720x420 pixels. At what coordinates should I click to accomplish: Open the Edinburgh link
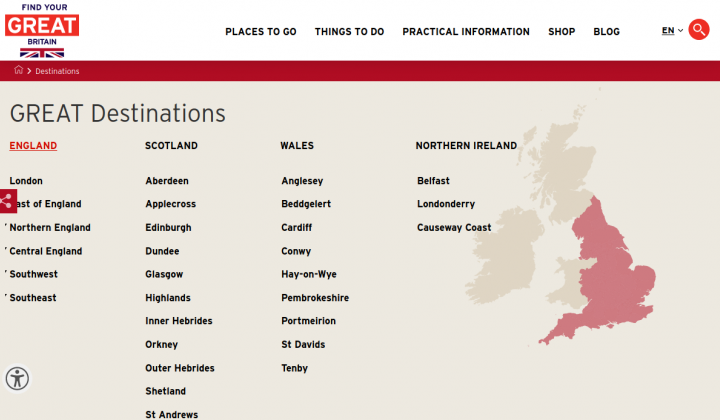(169, 228)
